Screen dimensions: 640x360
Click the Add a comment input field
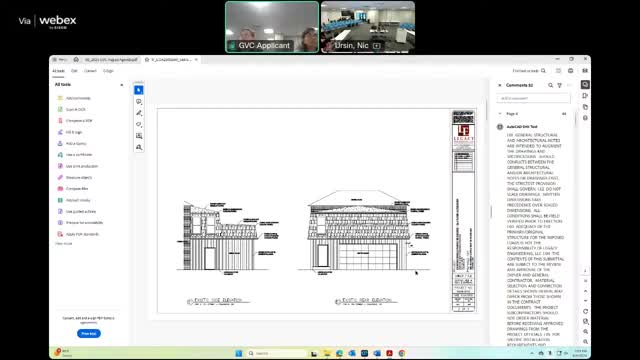[533, 98]
